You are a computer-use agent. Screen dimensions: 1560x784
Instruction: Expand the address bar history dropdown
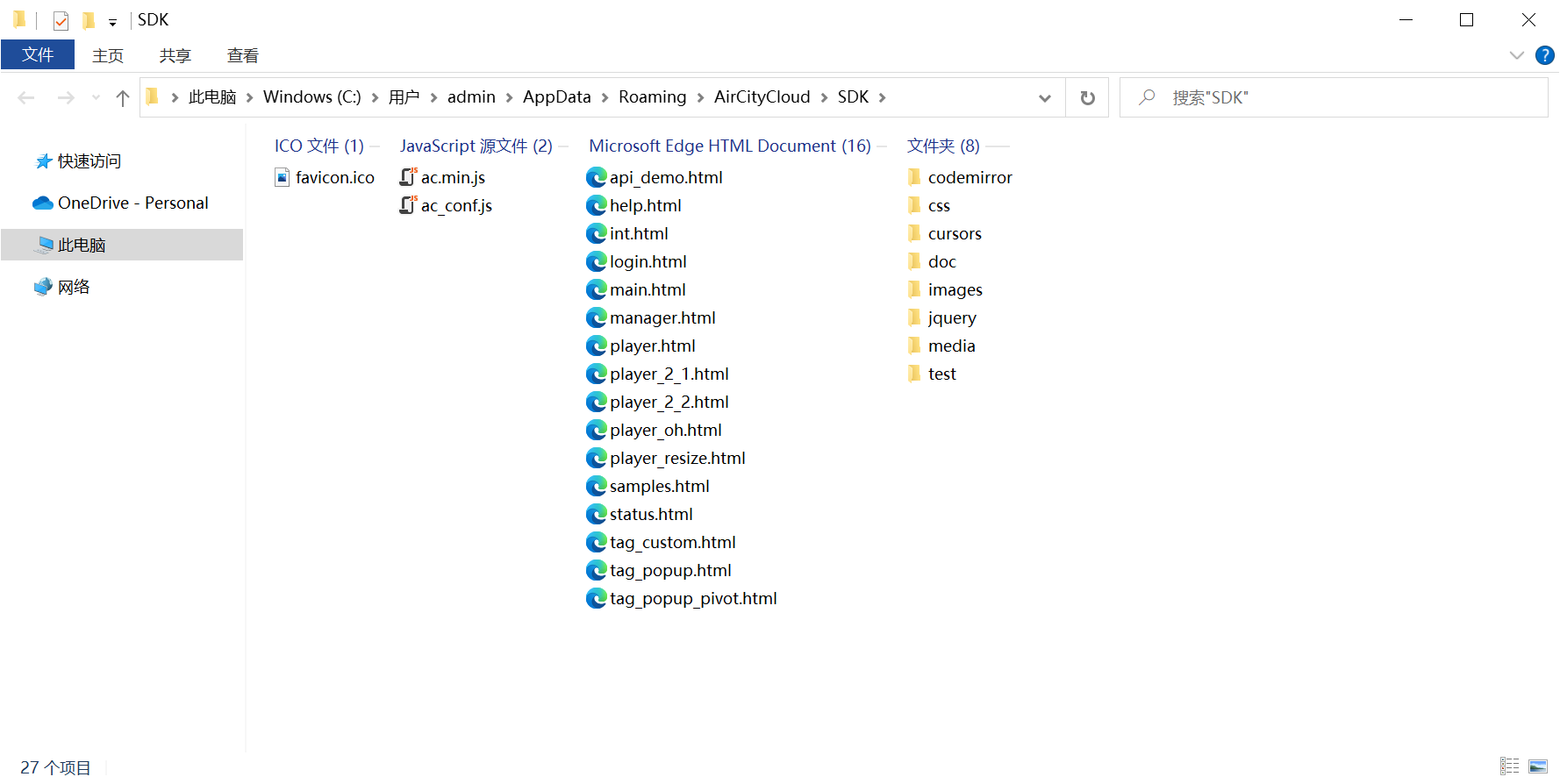[x=1044, y=97]
